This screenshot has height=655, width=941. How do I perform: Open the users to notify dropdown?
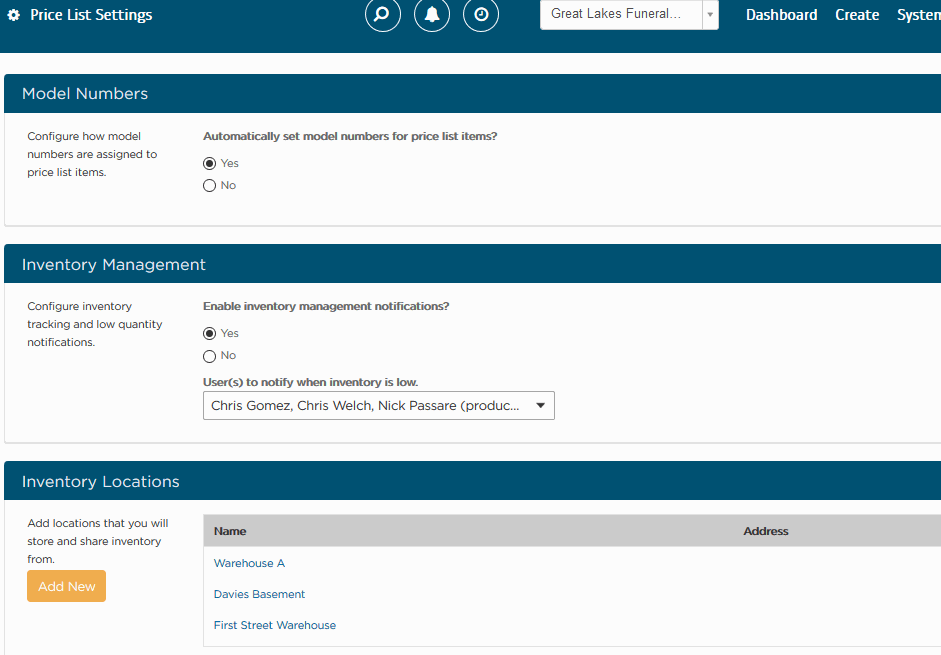coord(379,406)
